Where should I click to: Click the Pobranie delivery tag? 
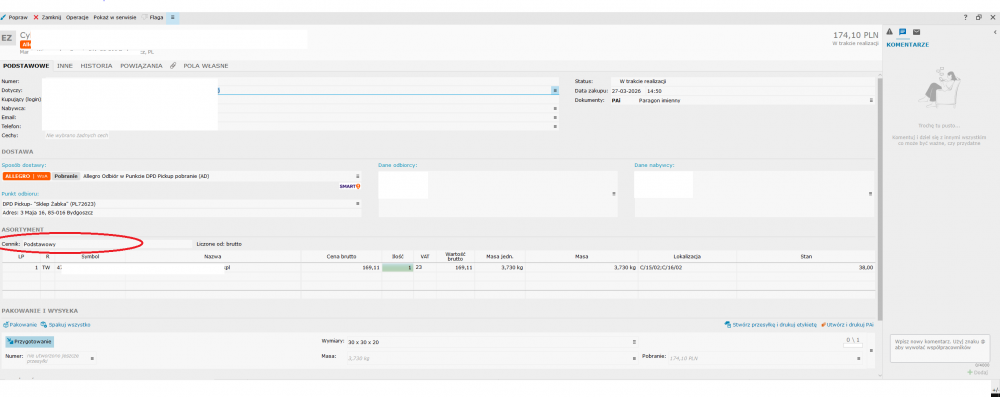click(66, 176)
